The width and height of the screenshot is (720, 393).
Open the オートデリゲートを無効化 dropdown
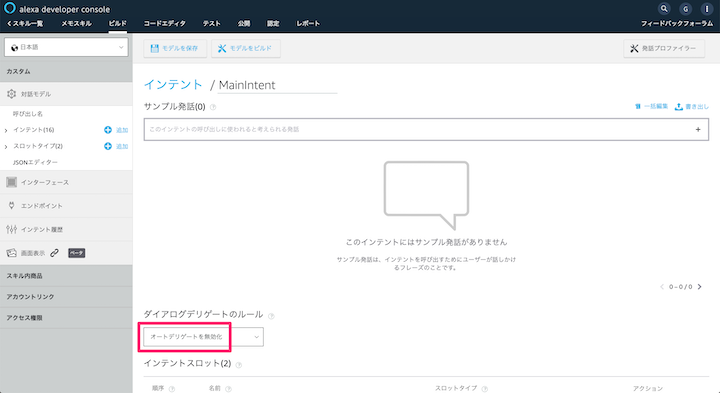[203, 337]
